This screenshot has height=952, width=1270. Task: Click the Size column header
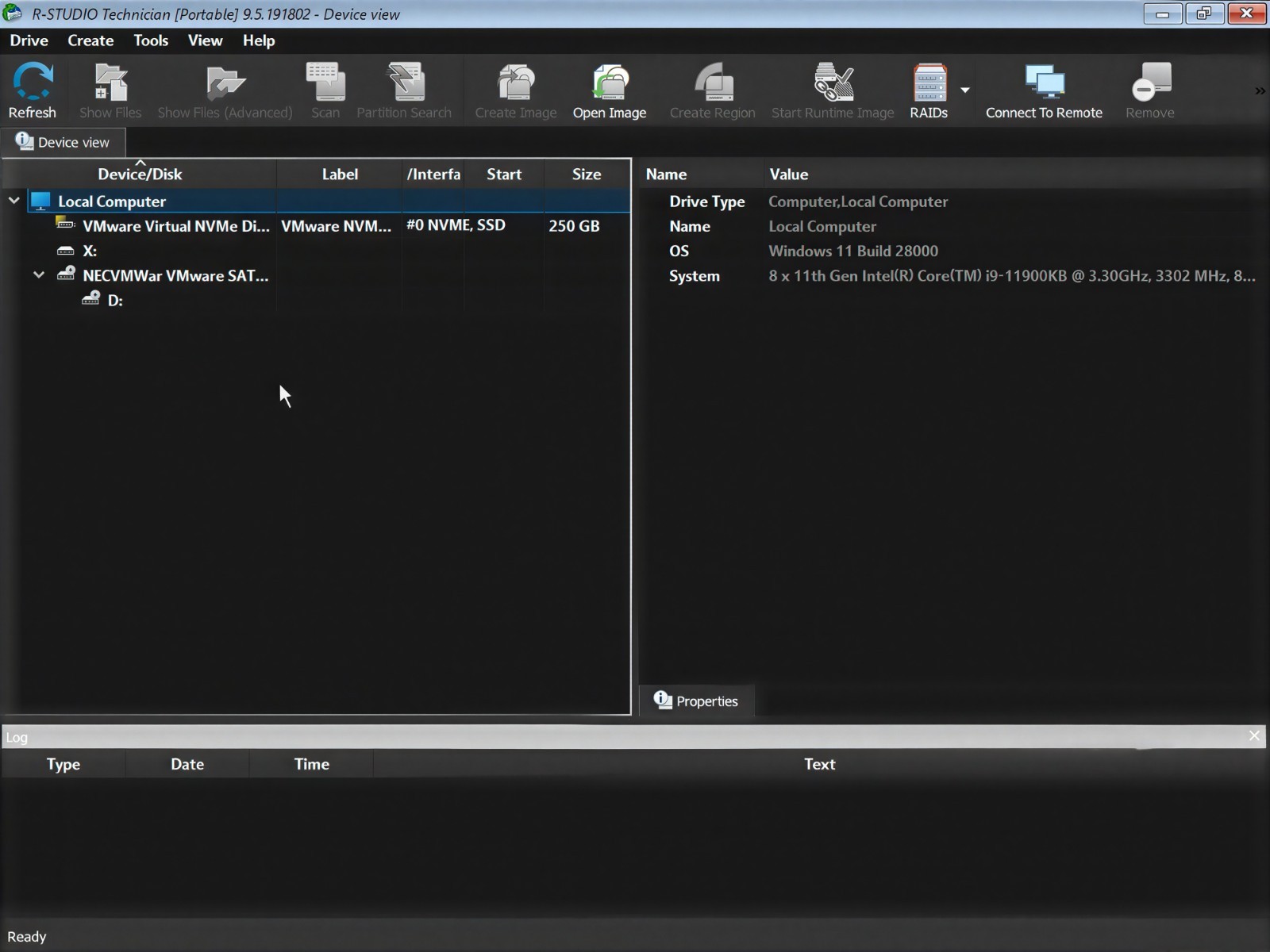(587, 175)
